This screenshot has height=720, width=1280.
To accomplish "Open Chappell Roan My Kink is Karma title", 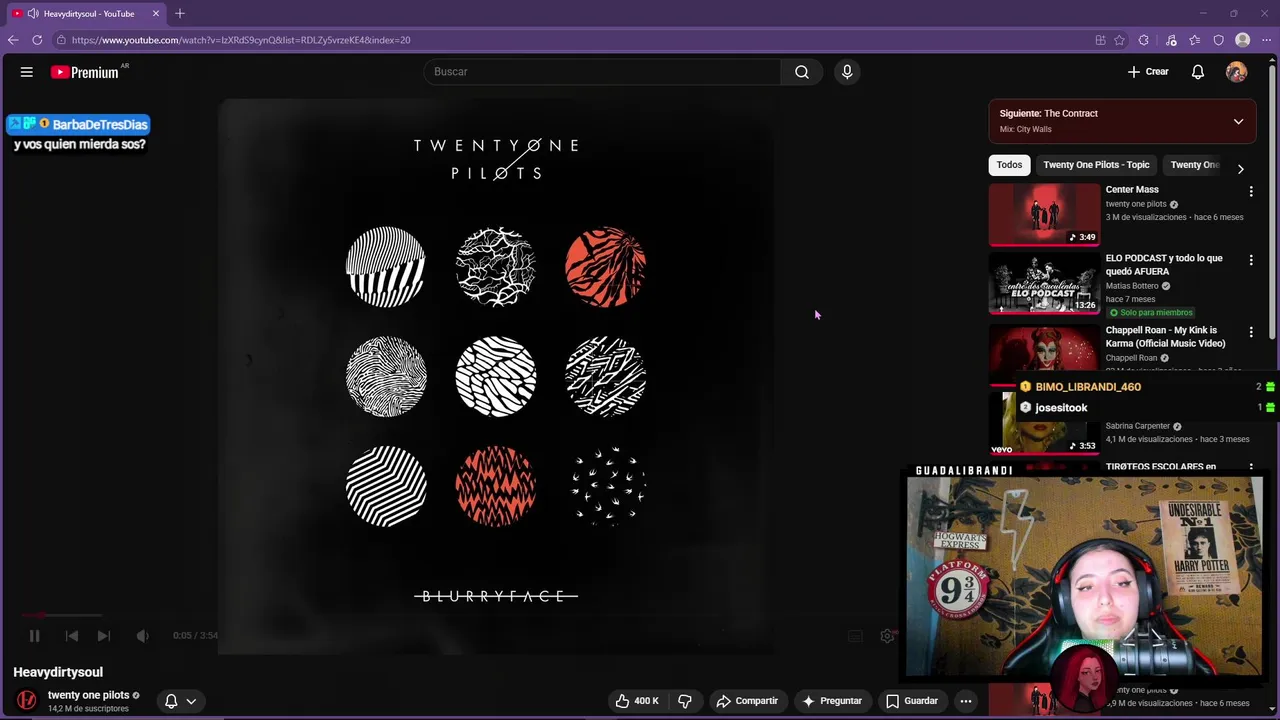I will click(1165, 337).
